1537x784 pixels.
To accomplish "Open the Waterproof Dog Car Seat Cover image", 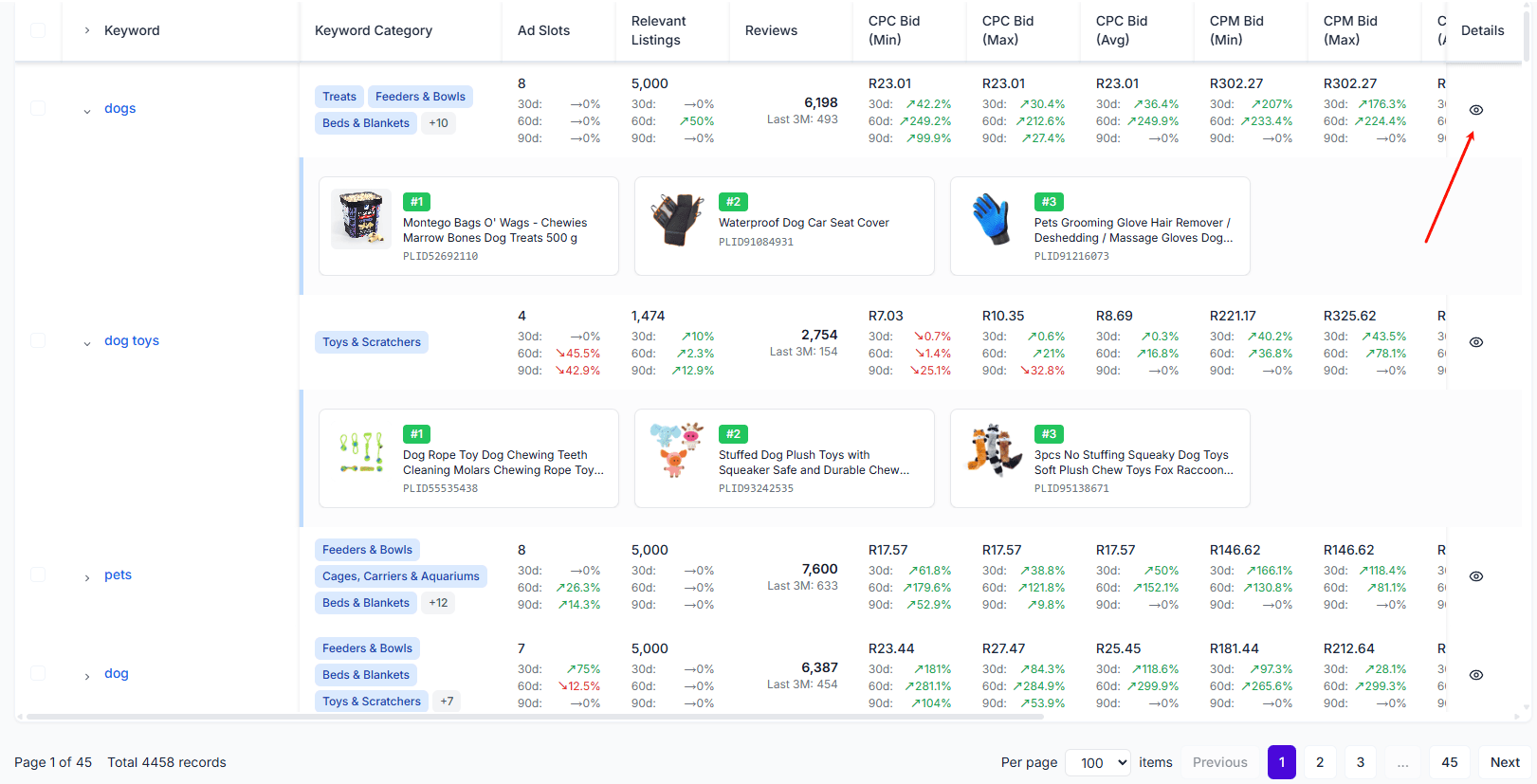I will [x=677, y=218].
